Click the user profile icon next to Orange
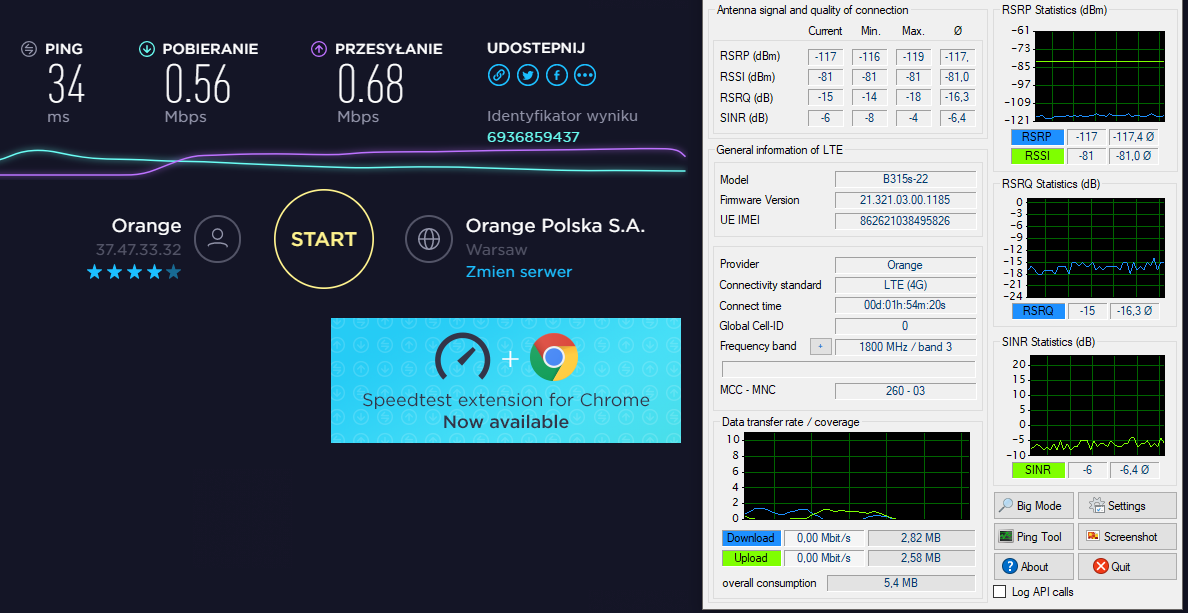Screen dimensions: 1188x613 coord(217,239)
